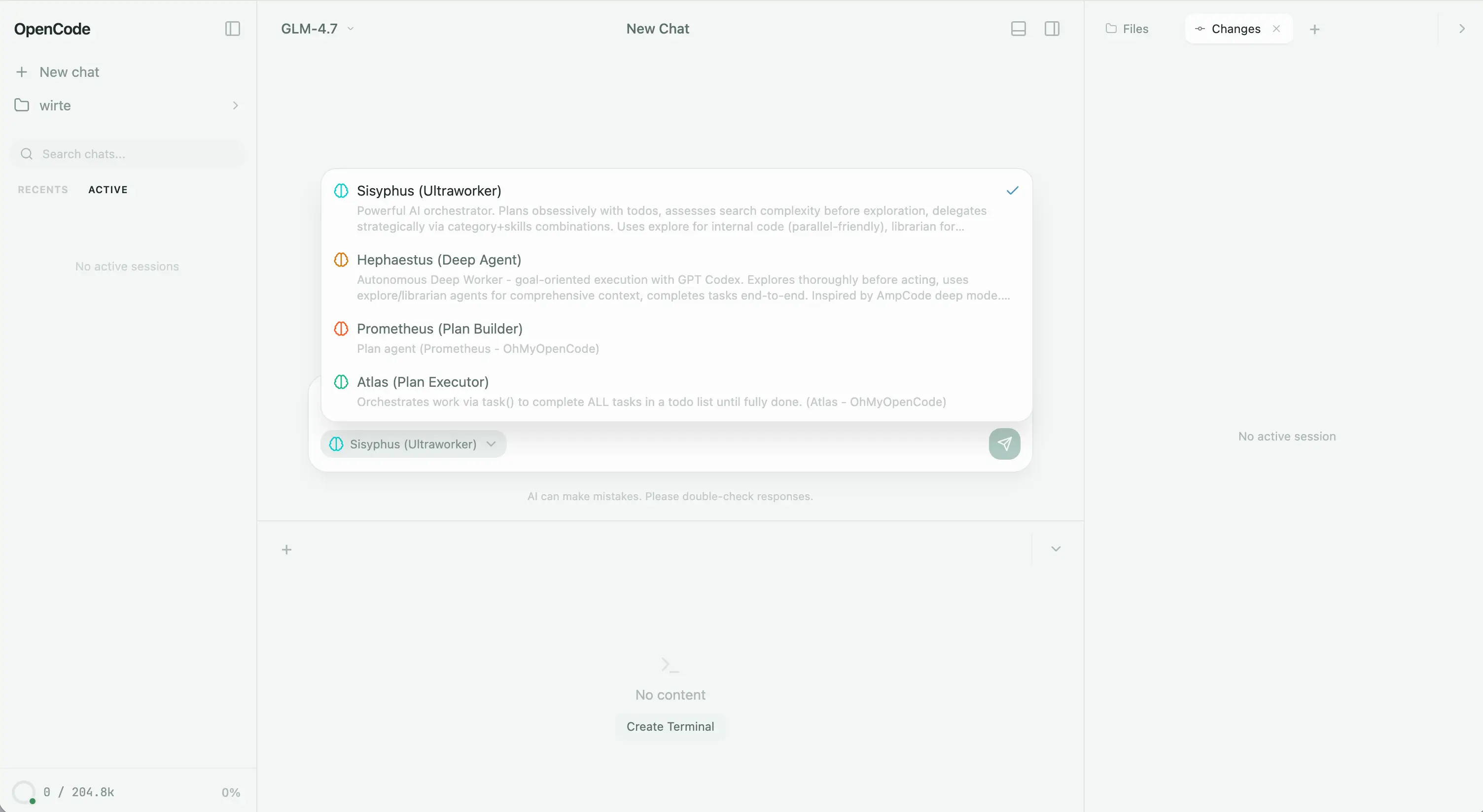This screenshot has width=1483, height=812.
Task: Collapse the terminal panel chevron
Action: tap(1055, 549)
